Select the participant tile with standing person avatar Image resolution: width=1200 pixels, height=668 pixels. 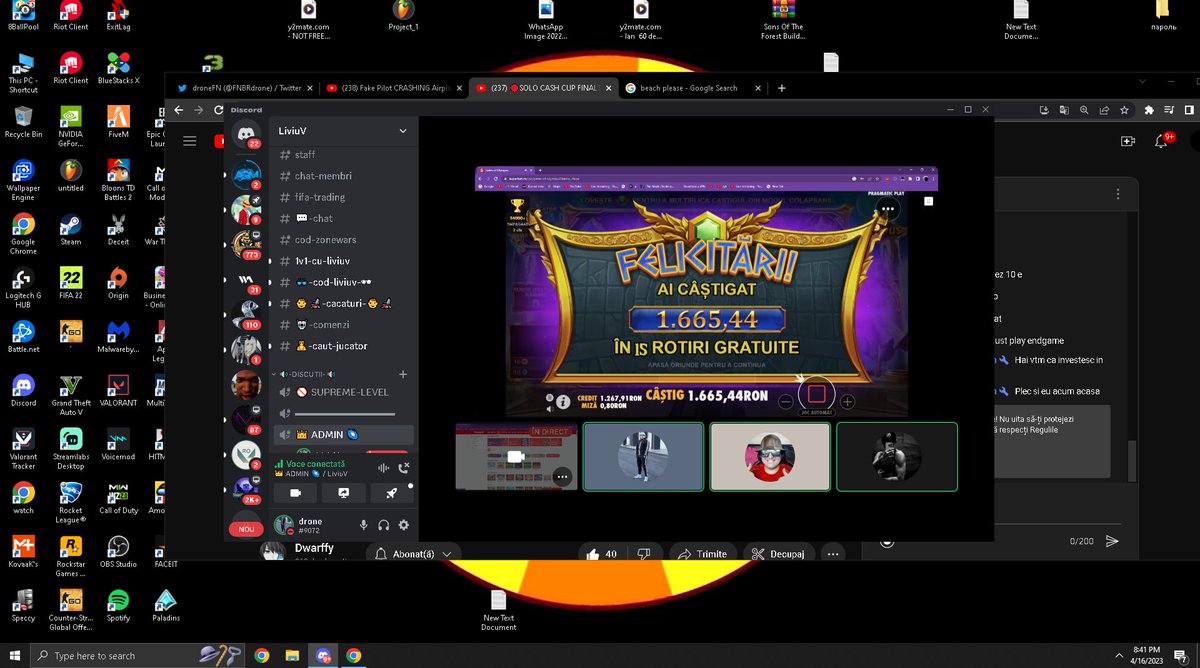[643, 457]
